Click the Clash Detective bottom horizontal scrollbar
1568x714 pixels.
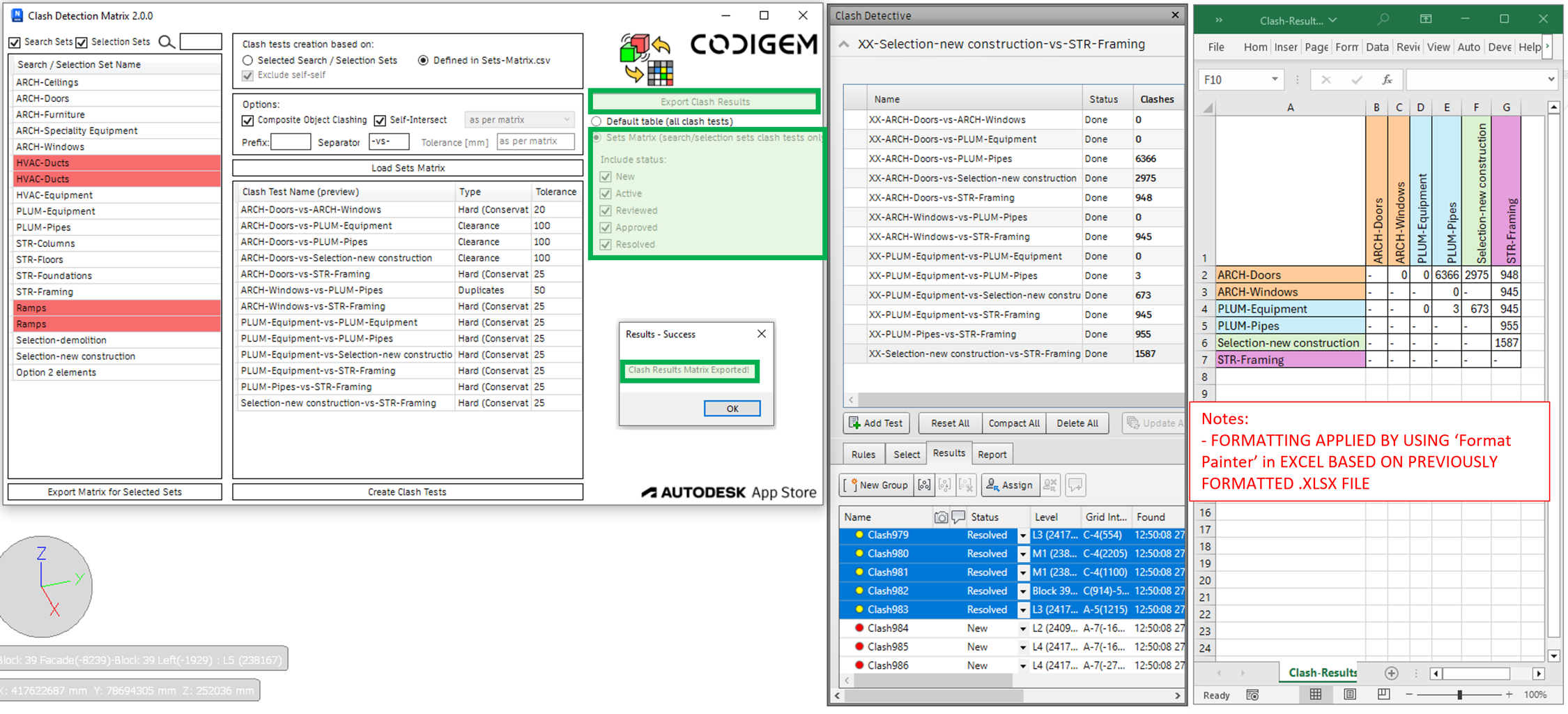pyautogui.click(x=933, y=696)
